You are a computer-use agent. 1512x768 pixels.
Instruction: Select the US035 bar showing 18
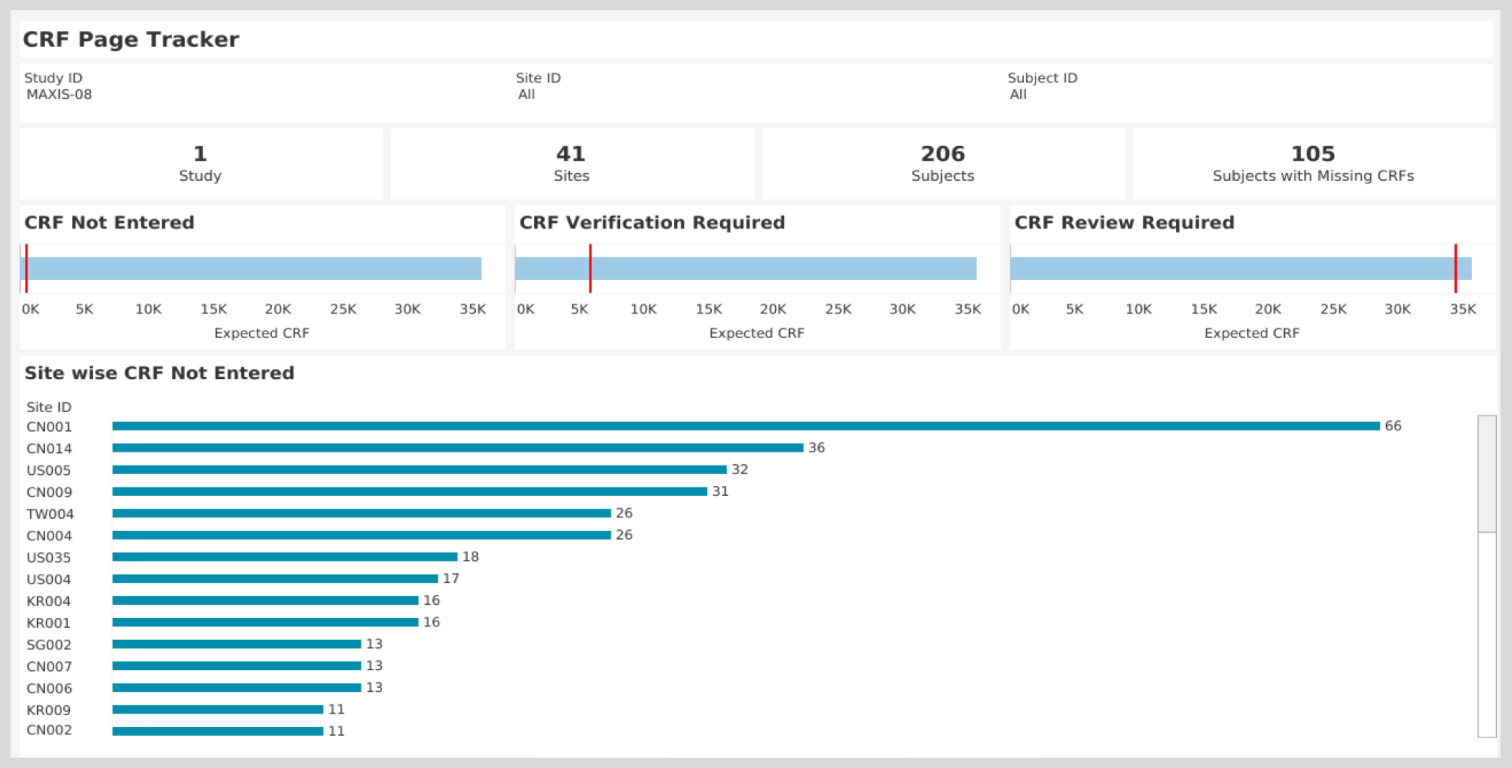284,557
